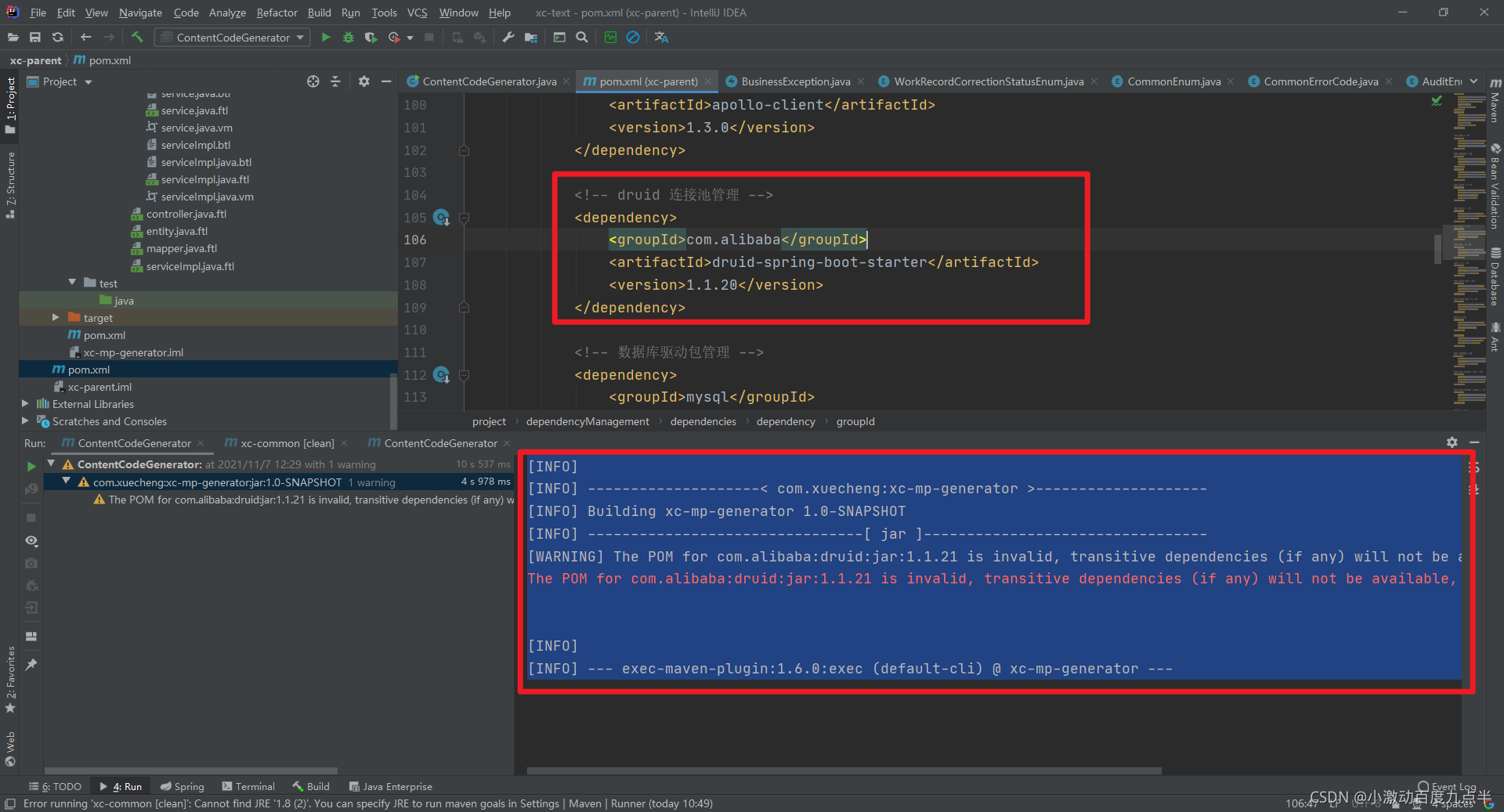
Task: Click inspection checkmark at editor top right
Action: (1437, 101)
